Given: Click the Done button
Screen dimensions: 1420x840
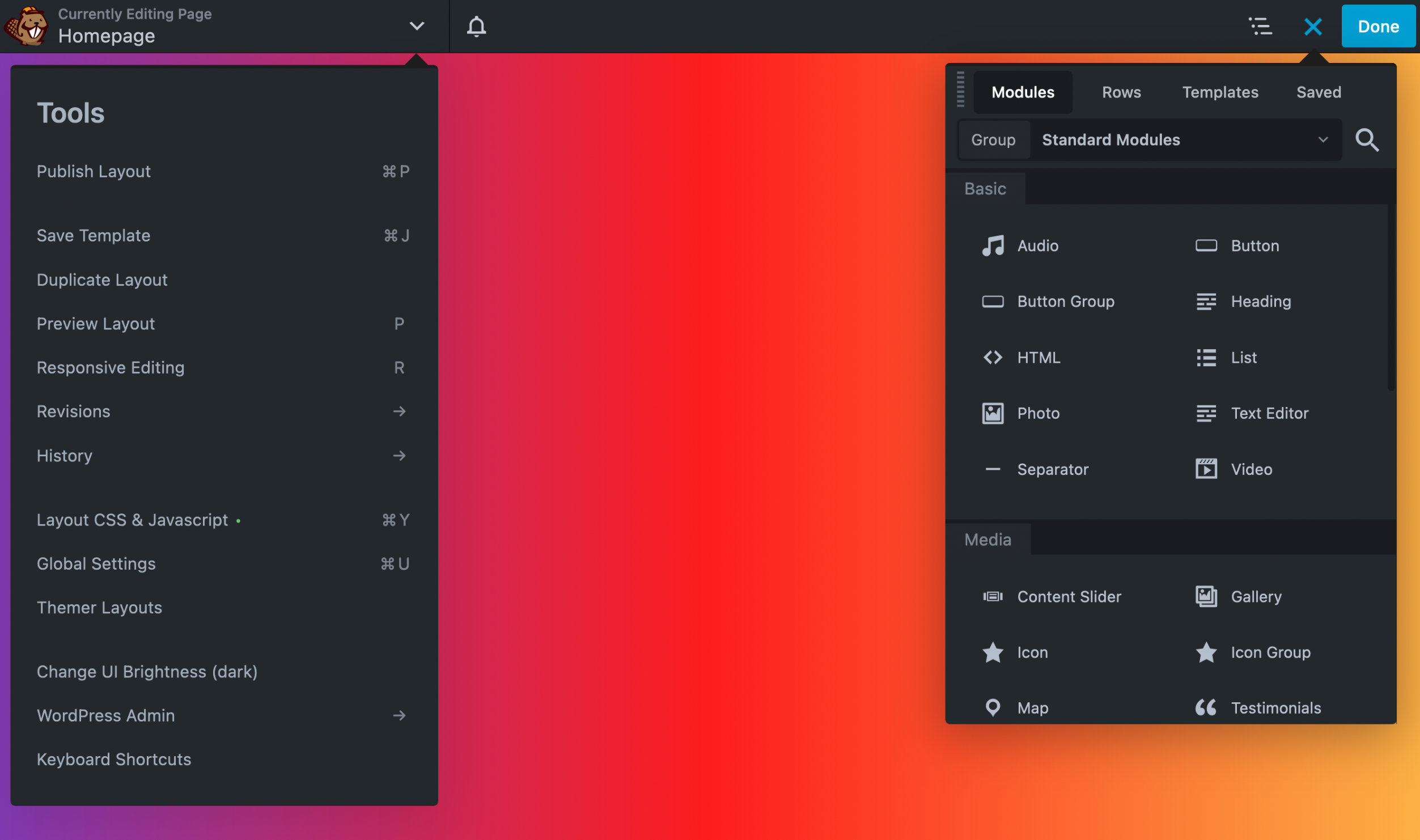Looking at the screenshot, I should [x=1378, y=26].
